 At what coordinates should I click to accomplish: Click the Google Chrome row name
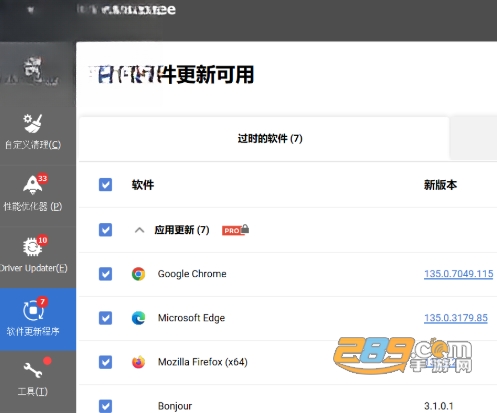192,274
